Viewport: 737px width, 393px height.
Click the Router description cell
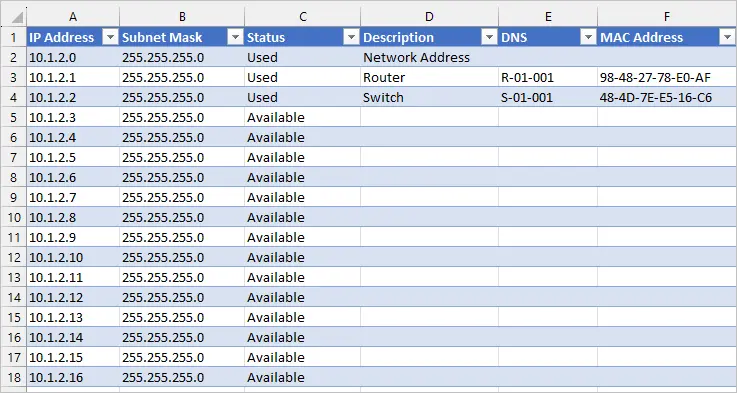(x=429, y=77)
